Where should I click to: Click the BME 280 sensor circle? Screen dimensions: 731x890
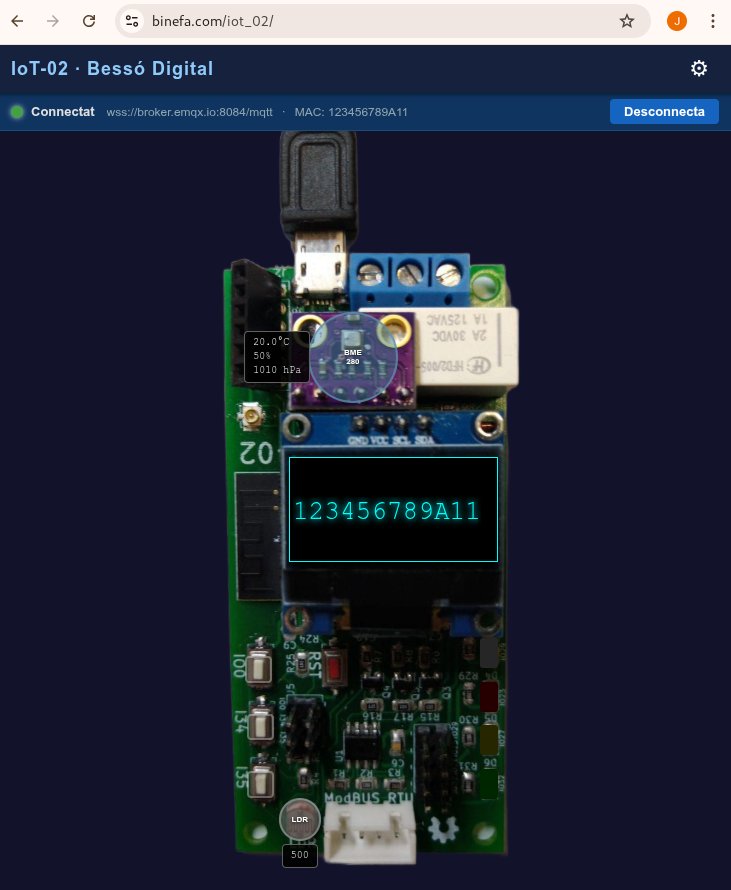coord(352,357)
